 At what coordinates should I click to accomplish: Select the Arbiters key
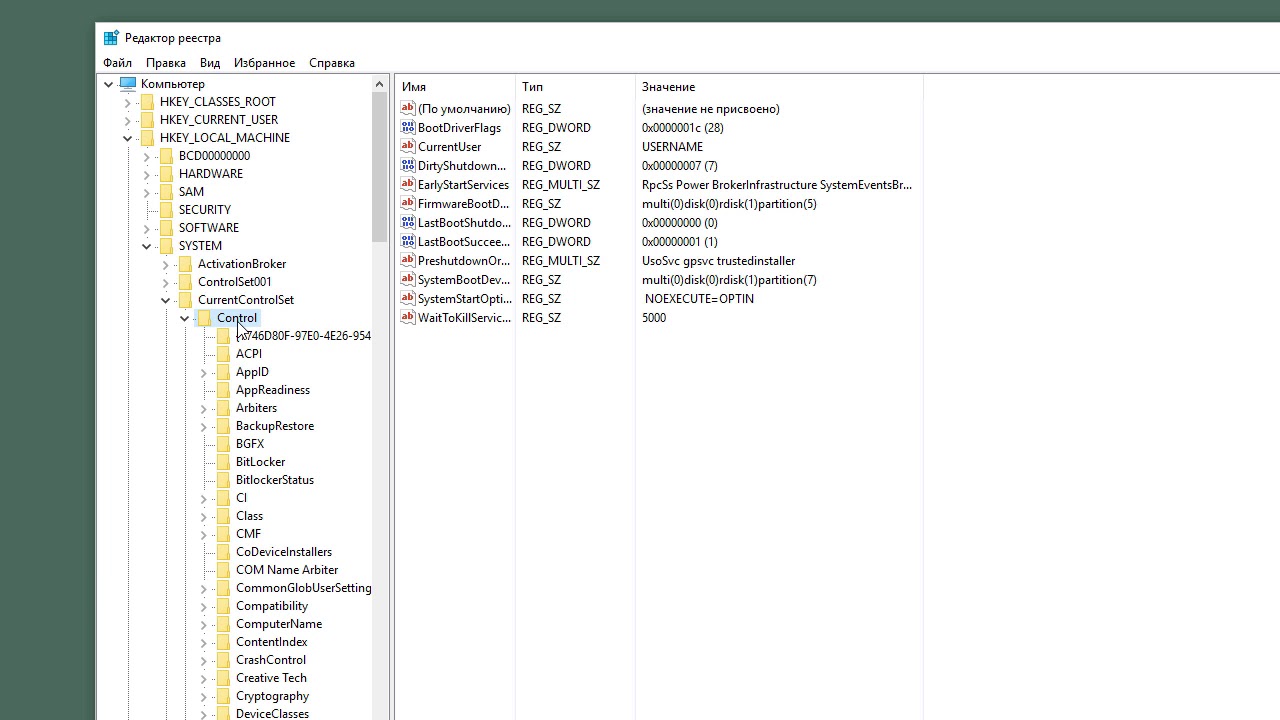(256, 408)
